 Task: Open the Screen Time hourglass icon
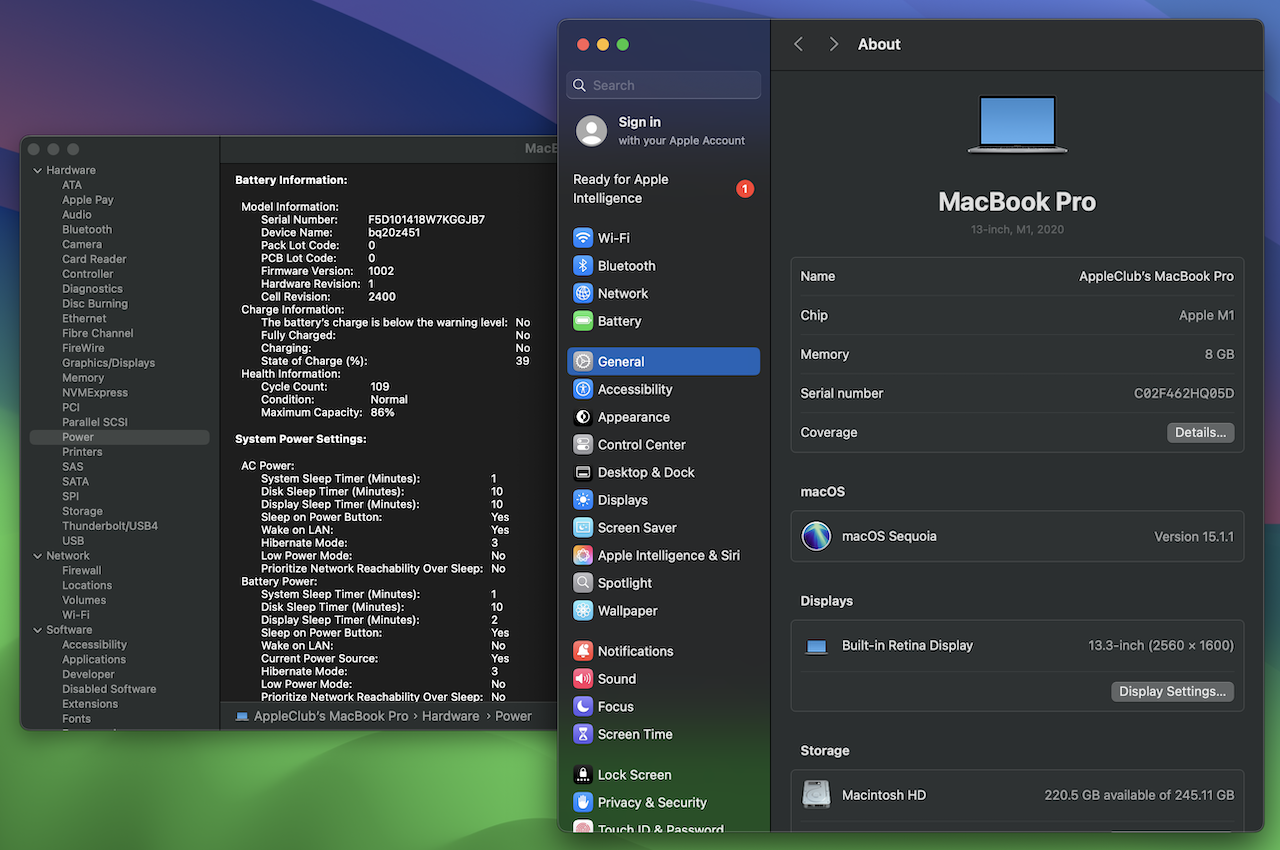583,734
